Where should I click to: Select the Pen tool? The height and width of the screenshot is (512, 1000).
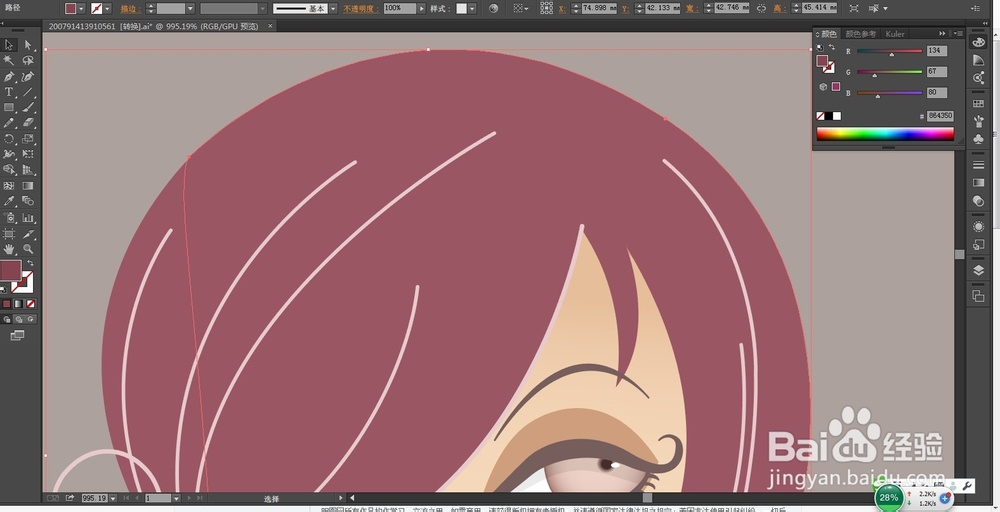click(9, 77)
